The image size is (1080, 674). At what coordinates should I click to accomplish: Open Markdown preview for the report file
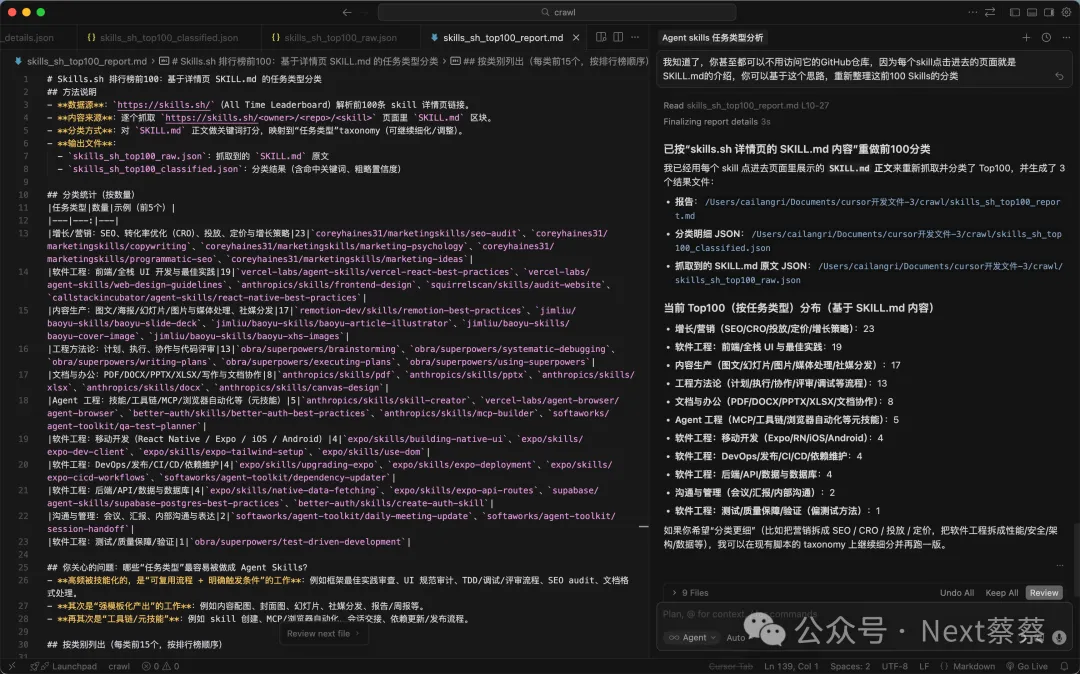pos(602,37)
